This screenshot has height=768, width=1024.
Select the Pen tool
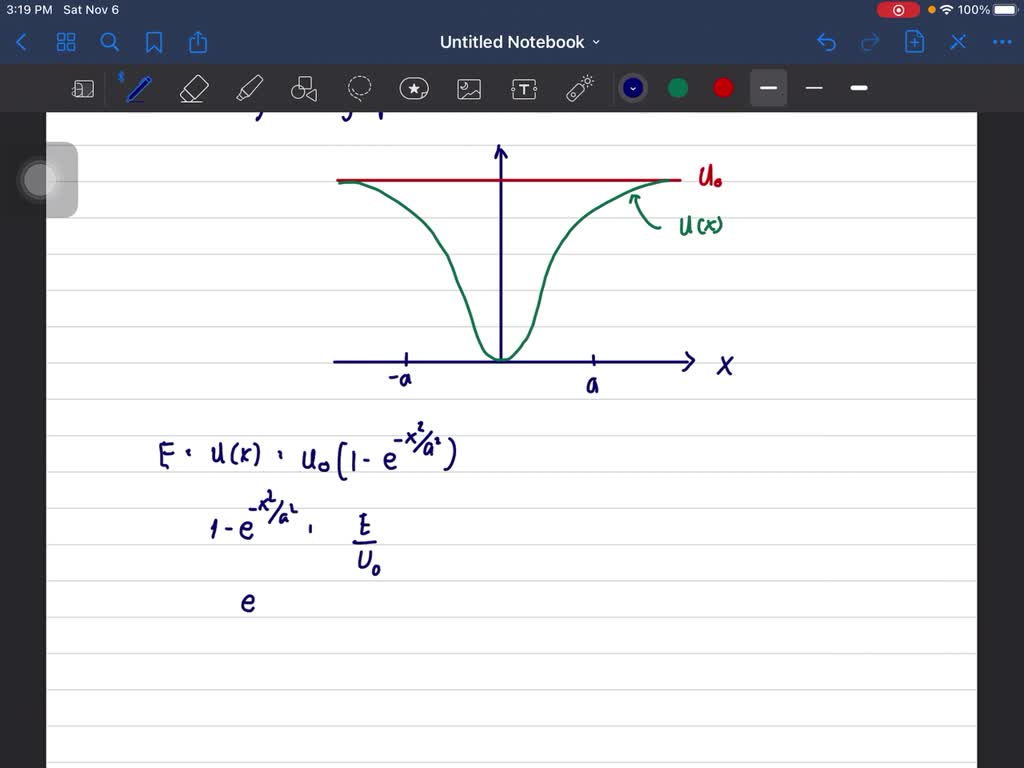[137, 88]
